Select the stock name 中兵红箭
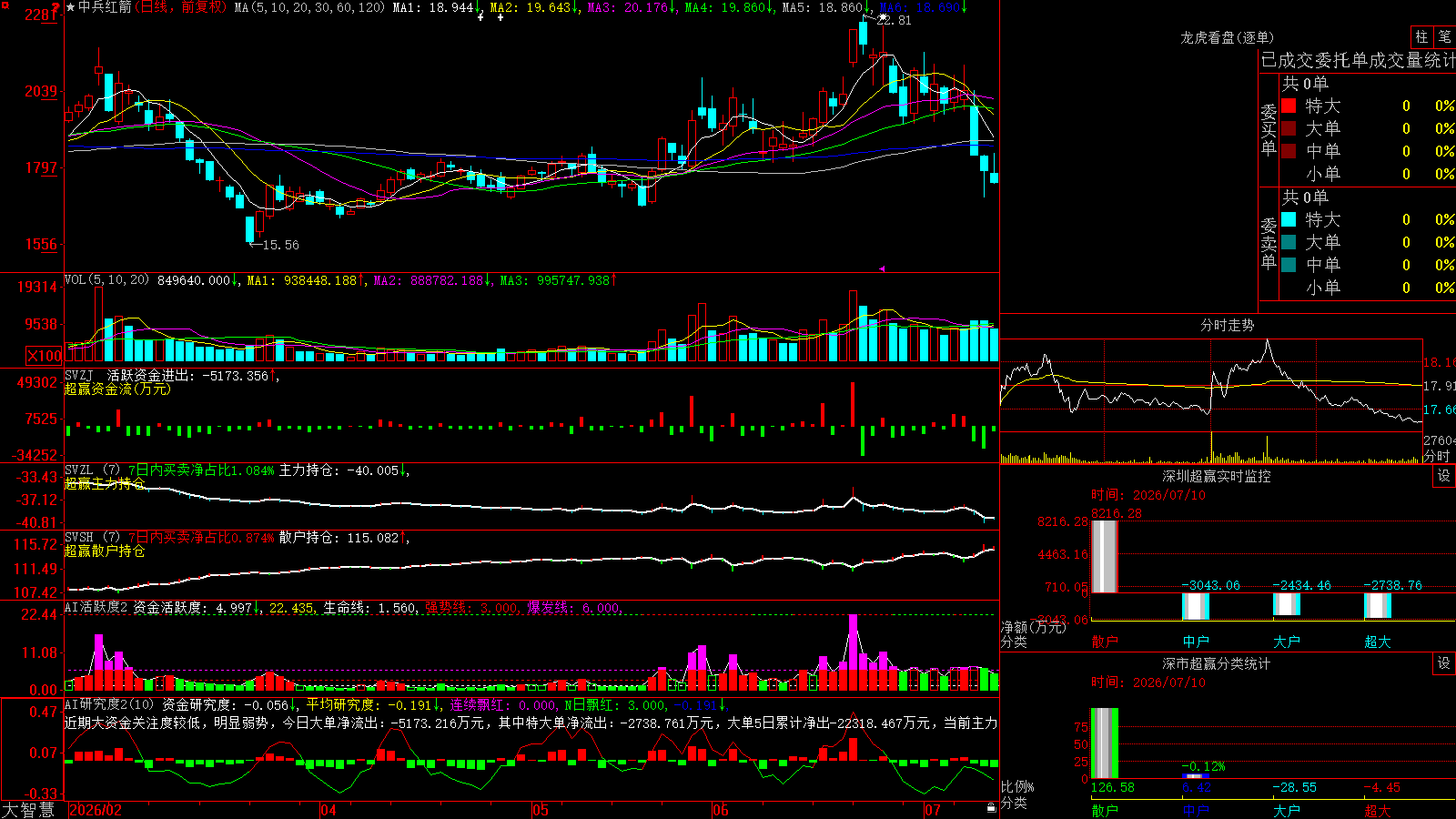Screen dimensions: 1456x819 105,7
